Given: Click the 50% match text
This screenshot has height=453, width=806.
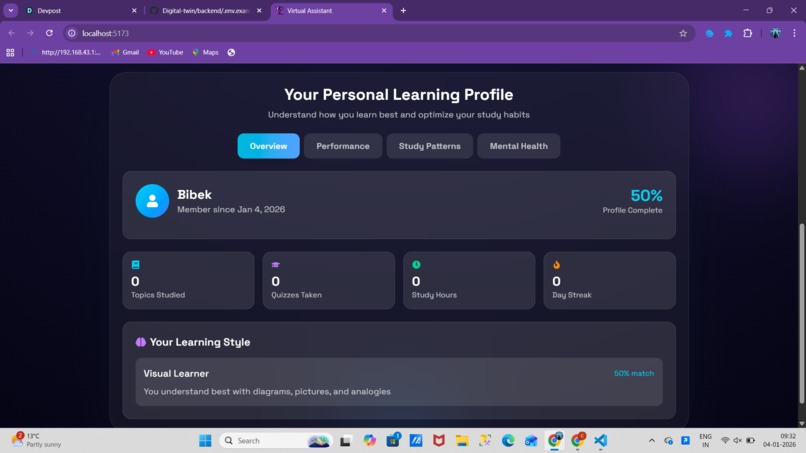Looking at the screenshot, I should (634, 373).
